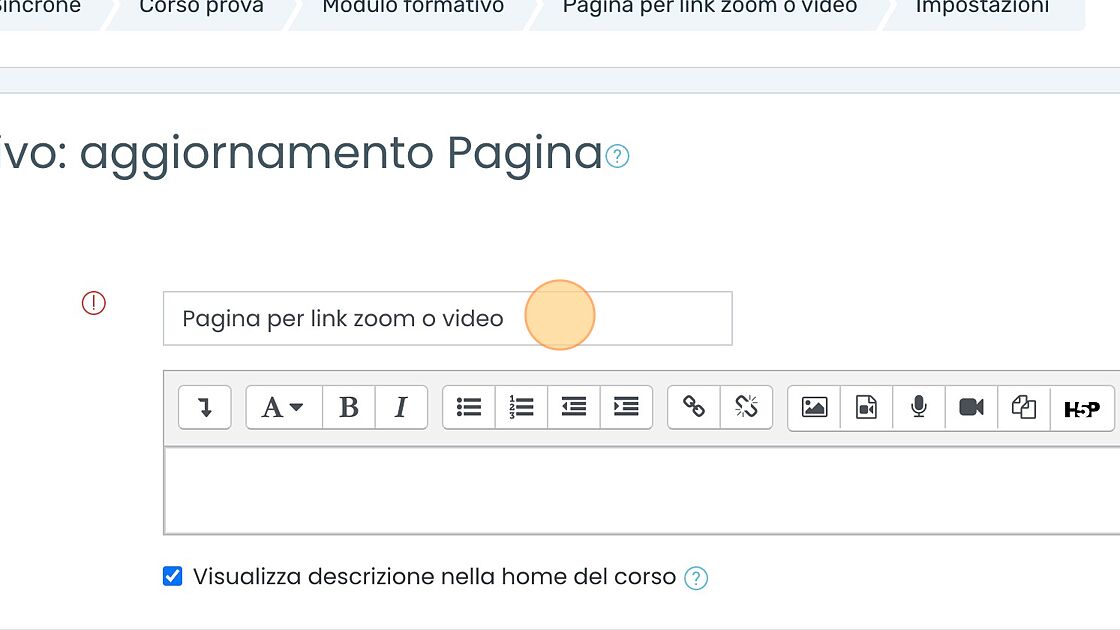The image size is (1120, 630).
Task: Toggle the editor's extra toolbar buttons
Action: pyautogui.click(x=204, y=407)
